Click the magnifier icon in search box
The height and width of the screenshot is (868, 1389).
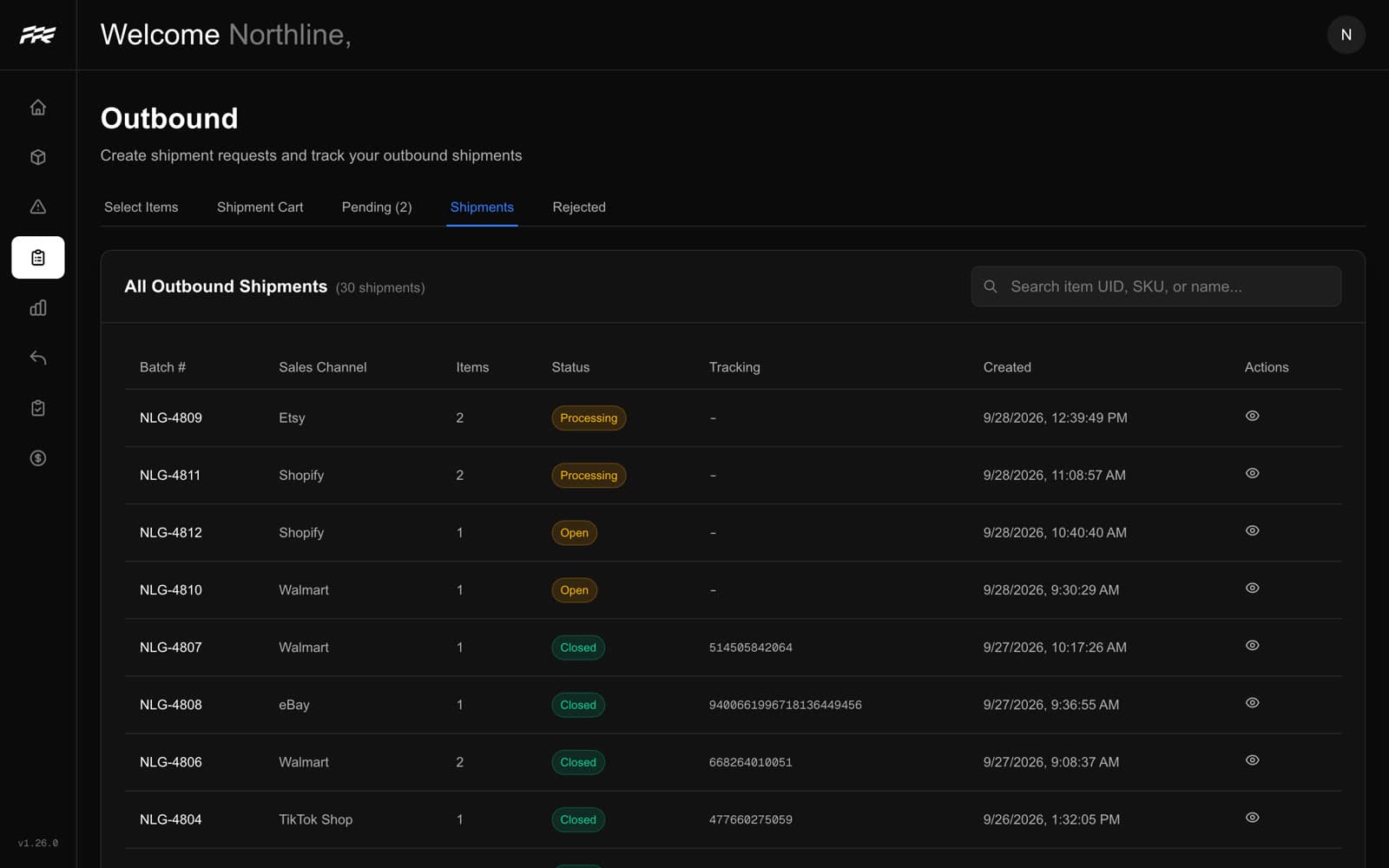click(991, 286)
